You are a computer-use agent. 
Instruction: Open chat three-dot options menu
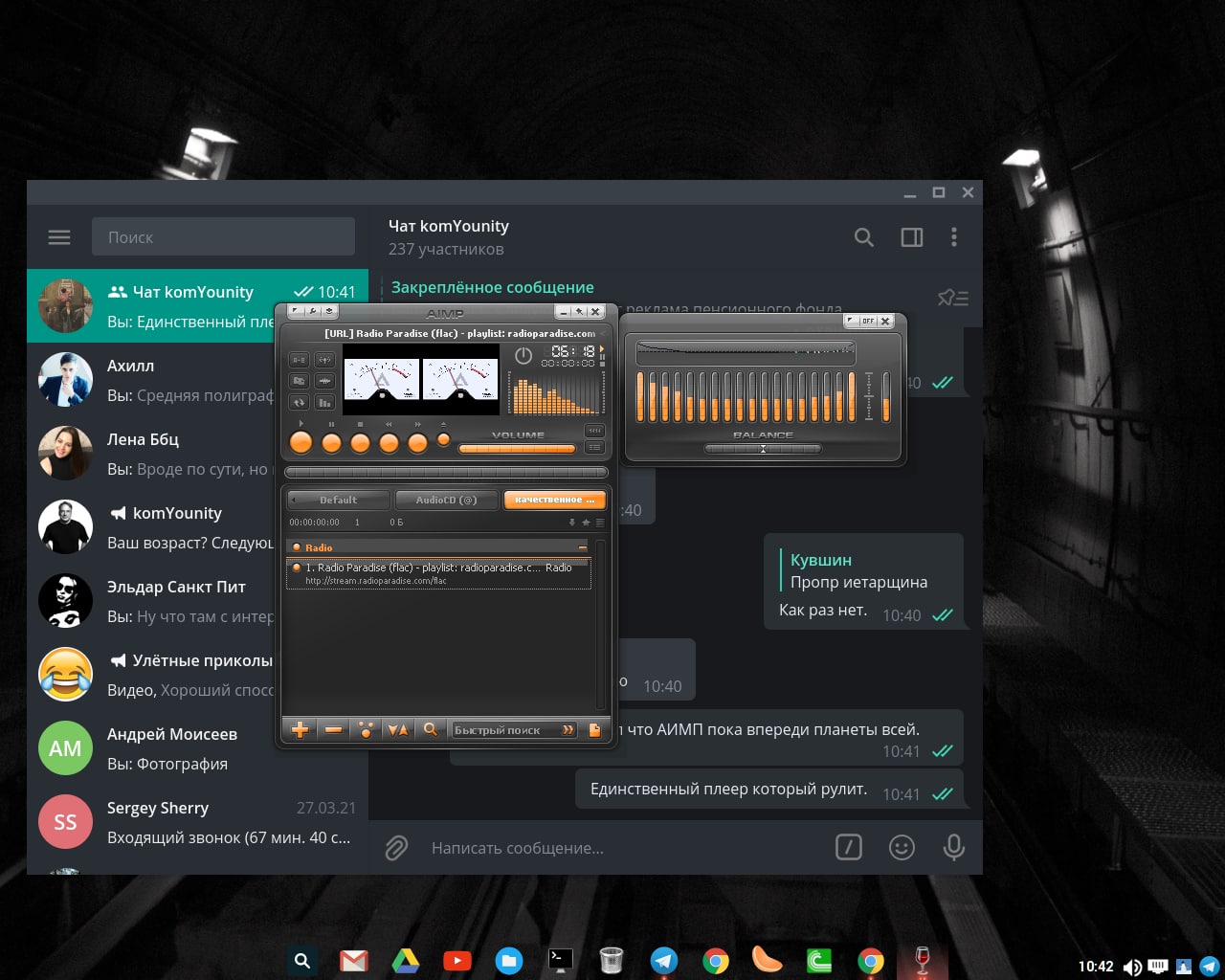953,237
